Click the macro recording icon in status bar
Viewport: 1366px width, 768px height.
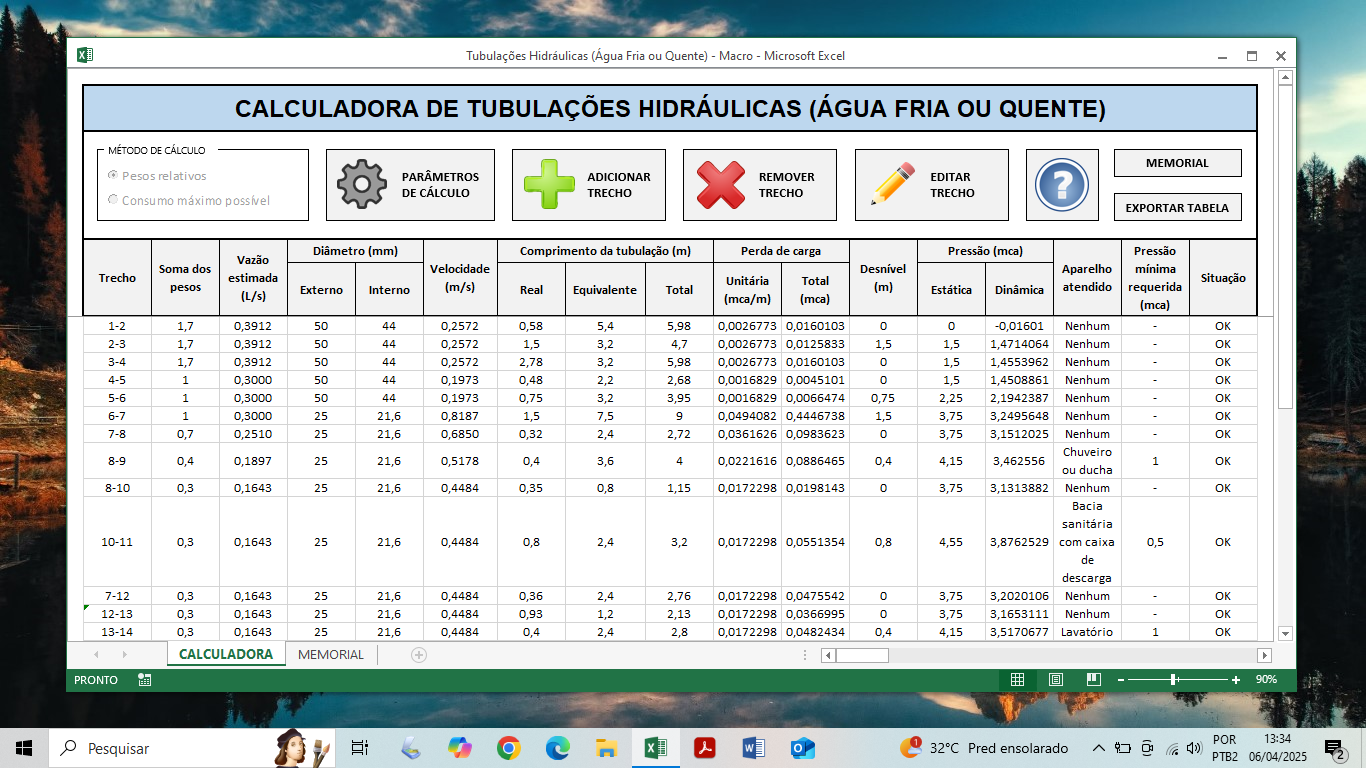point(145,680)
